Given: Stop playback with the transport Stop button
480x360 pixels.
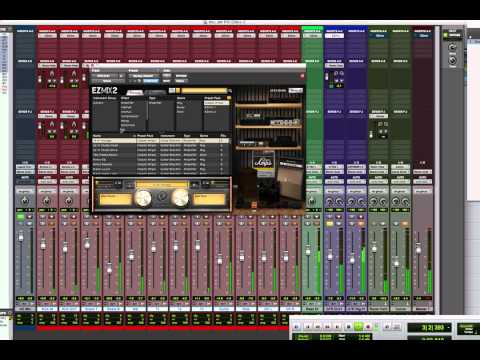Looking at the screenshot, I should coord(348,327).
